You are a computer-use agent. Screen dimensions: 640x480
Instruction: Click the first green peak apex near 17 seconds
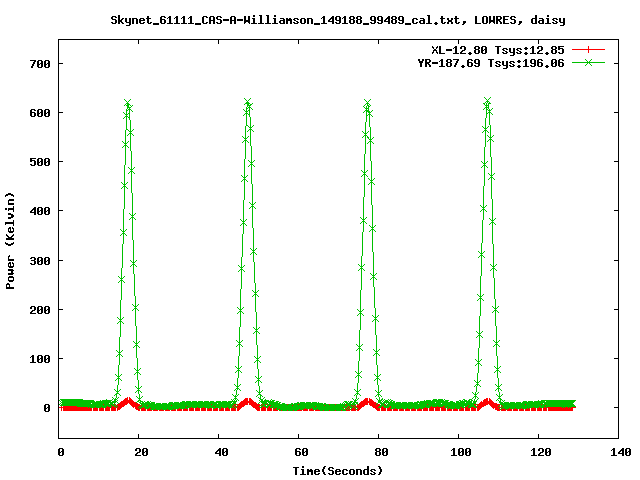point(128,103)
